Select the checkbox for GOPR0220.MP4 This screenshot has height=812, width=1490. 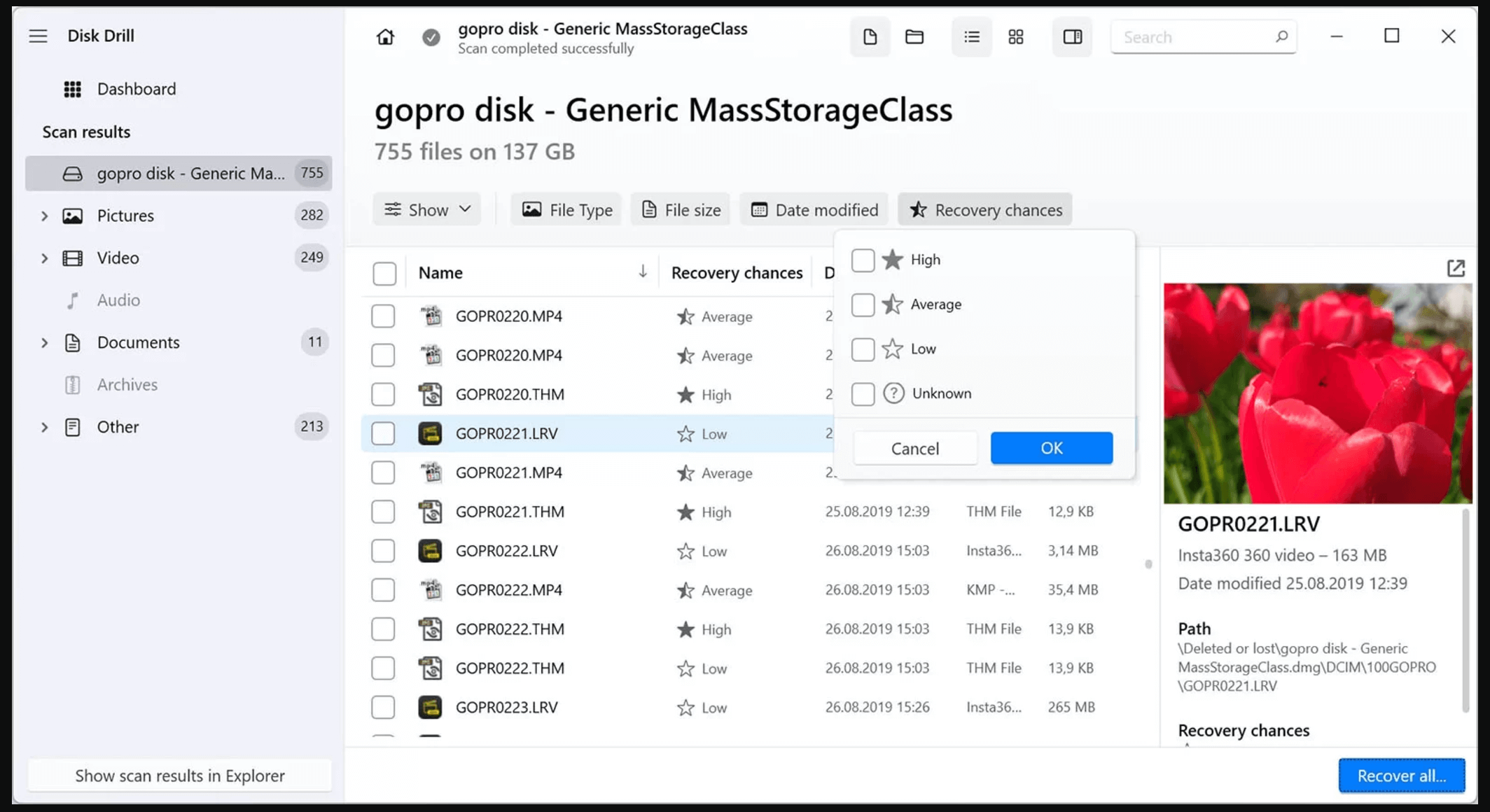(x=384, y=316)
